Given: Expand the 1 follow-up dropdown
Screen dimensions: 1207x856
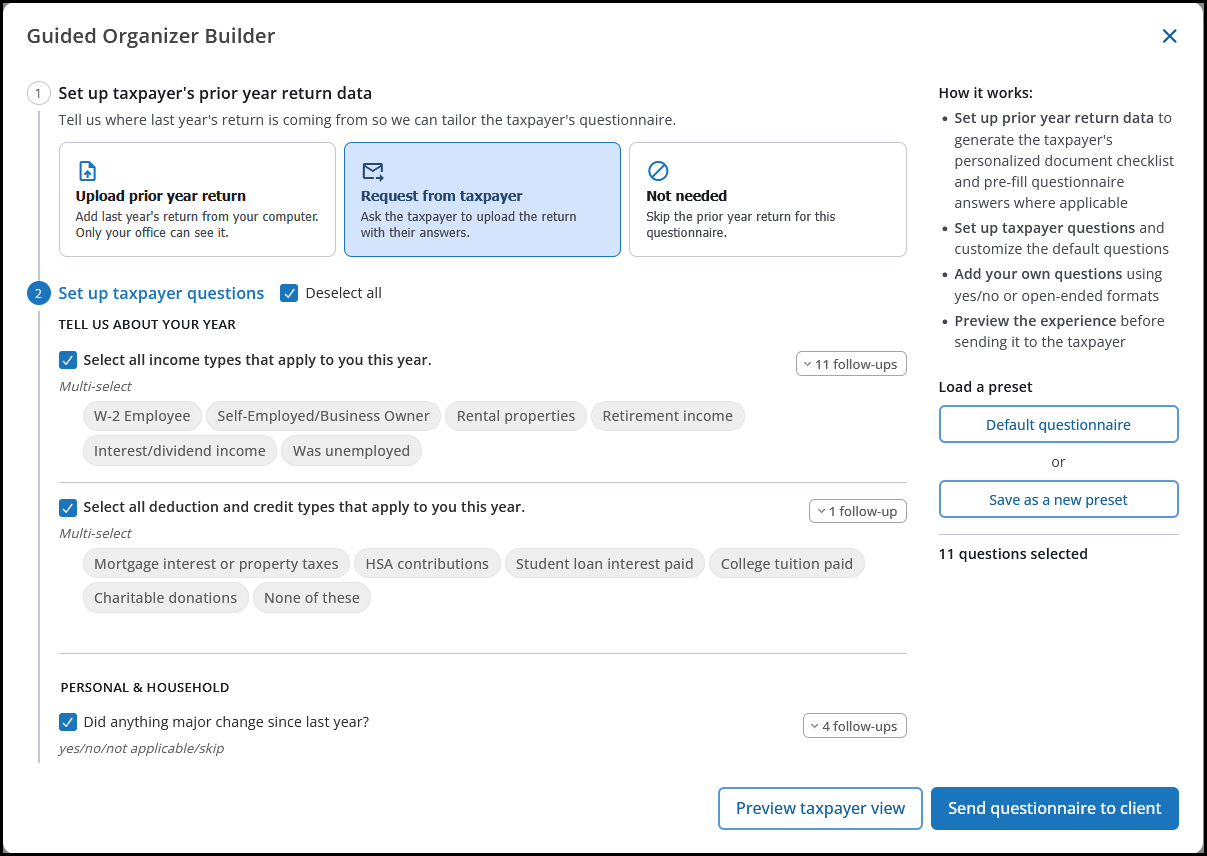Looking at the screenshot, I should (858, 511).
